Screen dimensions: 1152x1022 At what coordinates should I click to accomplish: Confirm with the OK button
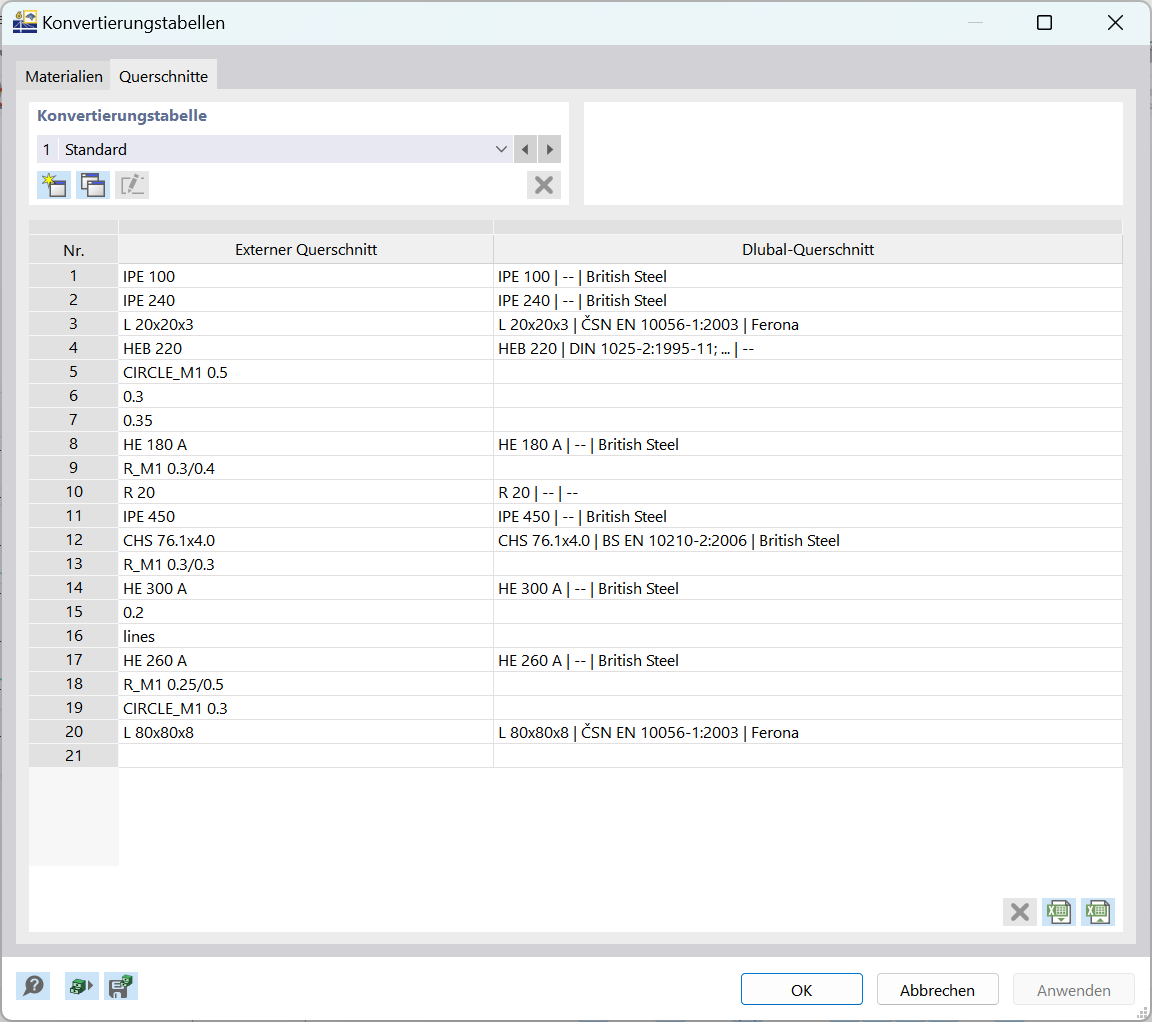[802, 990]
